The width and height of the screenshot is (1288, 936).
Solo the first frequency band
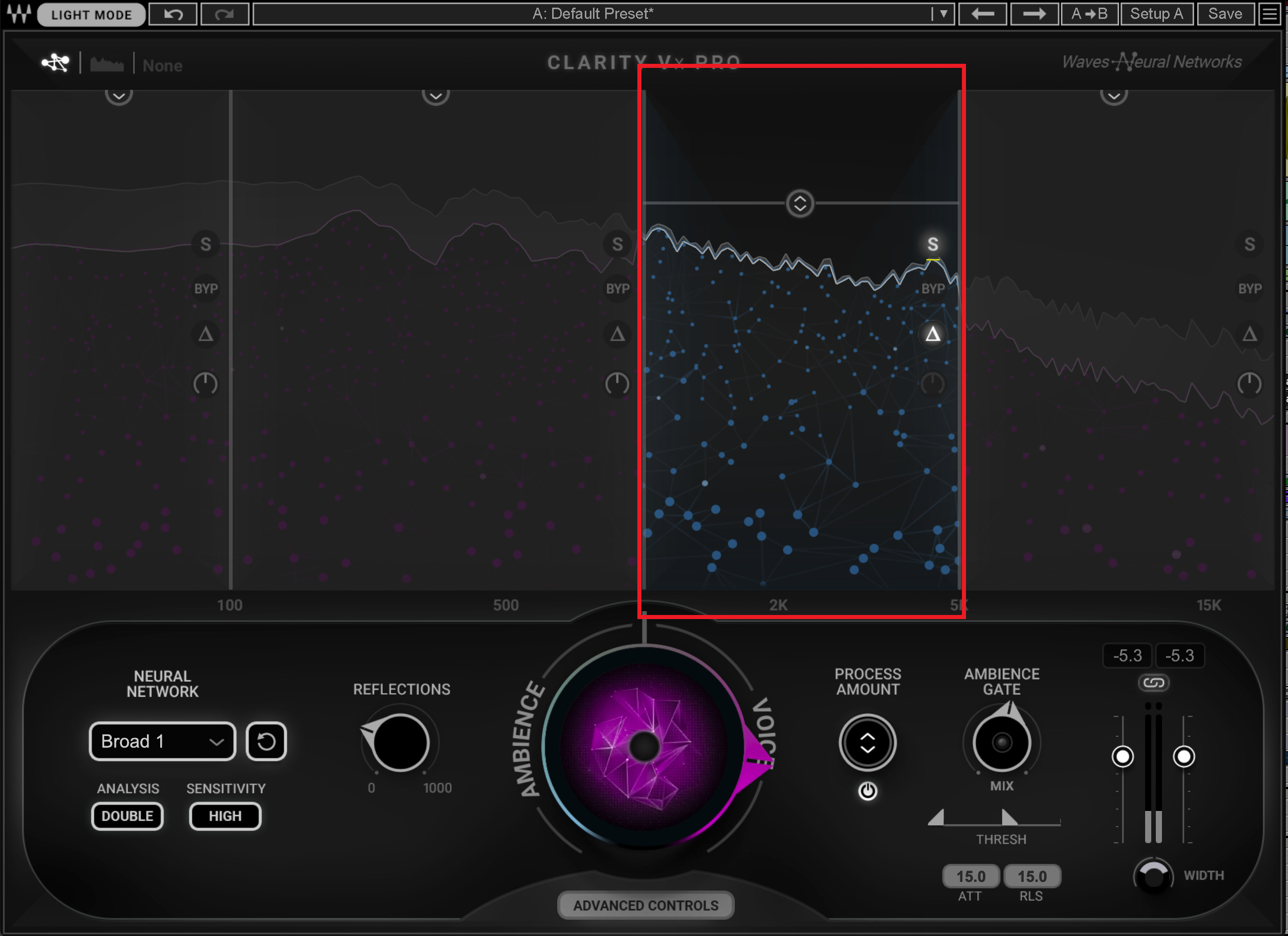(206, 244)
